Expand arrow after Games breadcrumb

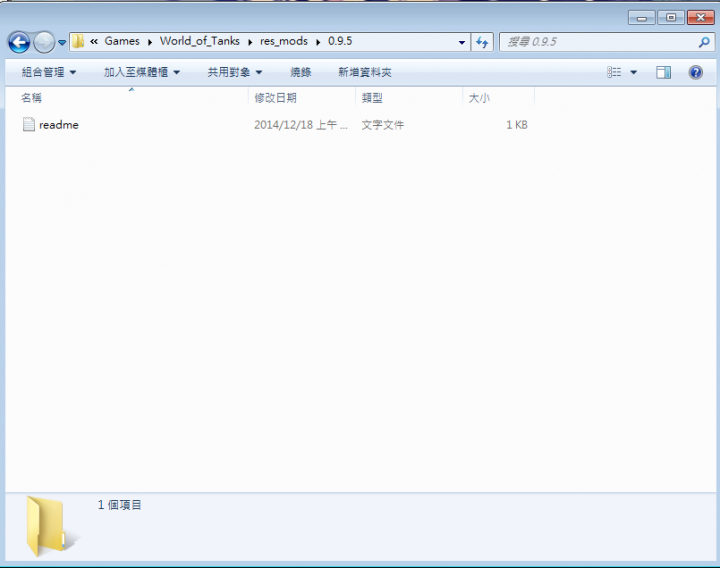click(x=150, y=42)
